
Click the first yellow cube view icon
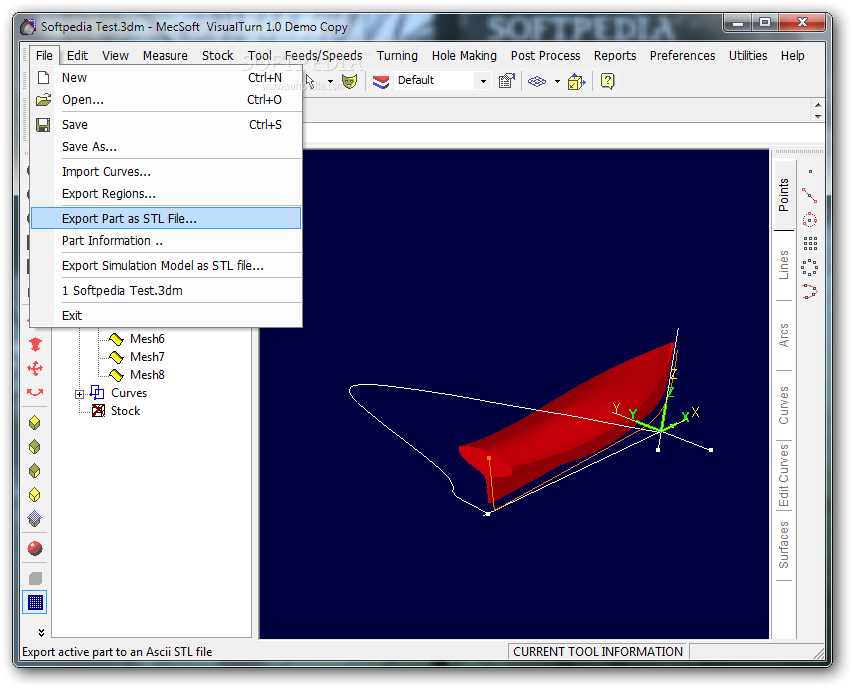click(x=35, y=423)
